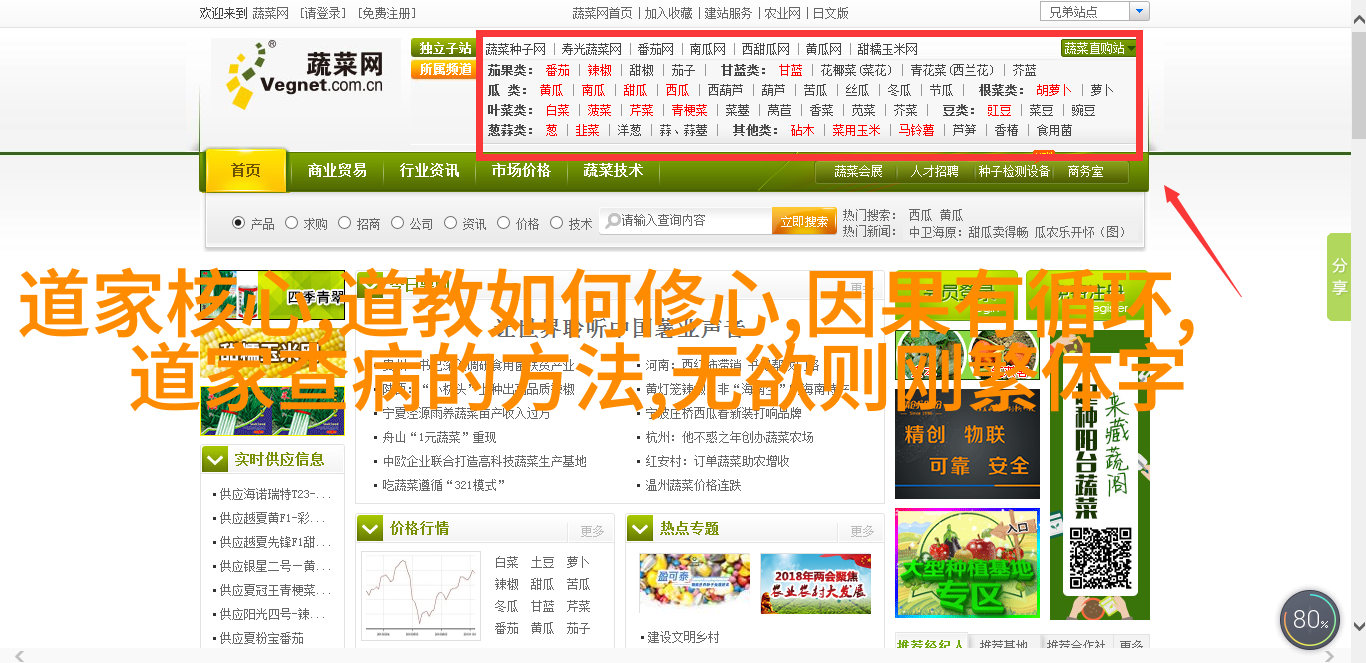1366x663 pixels.
Task: Open the price trend chart thumbnail
Action: pyautogui.click(x=421, y=597)
